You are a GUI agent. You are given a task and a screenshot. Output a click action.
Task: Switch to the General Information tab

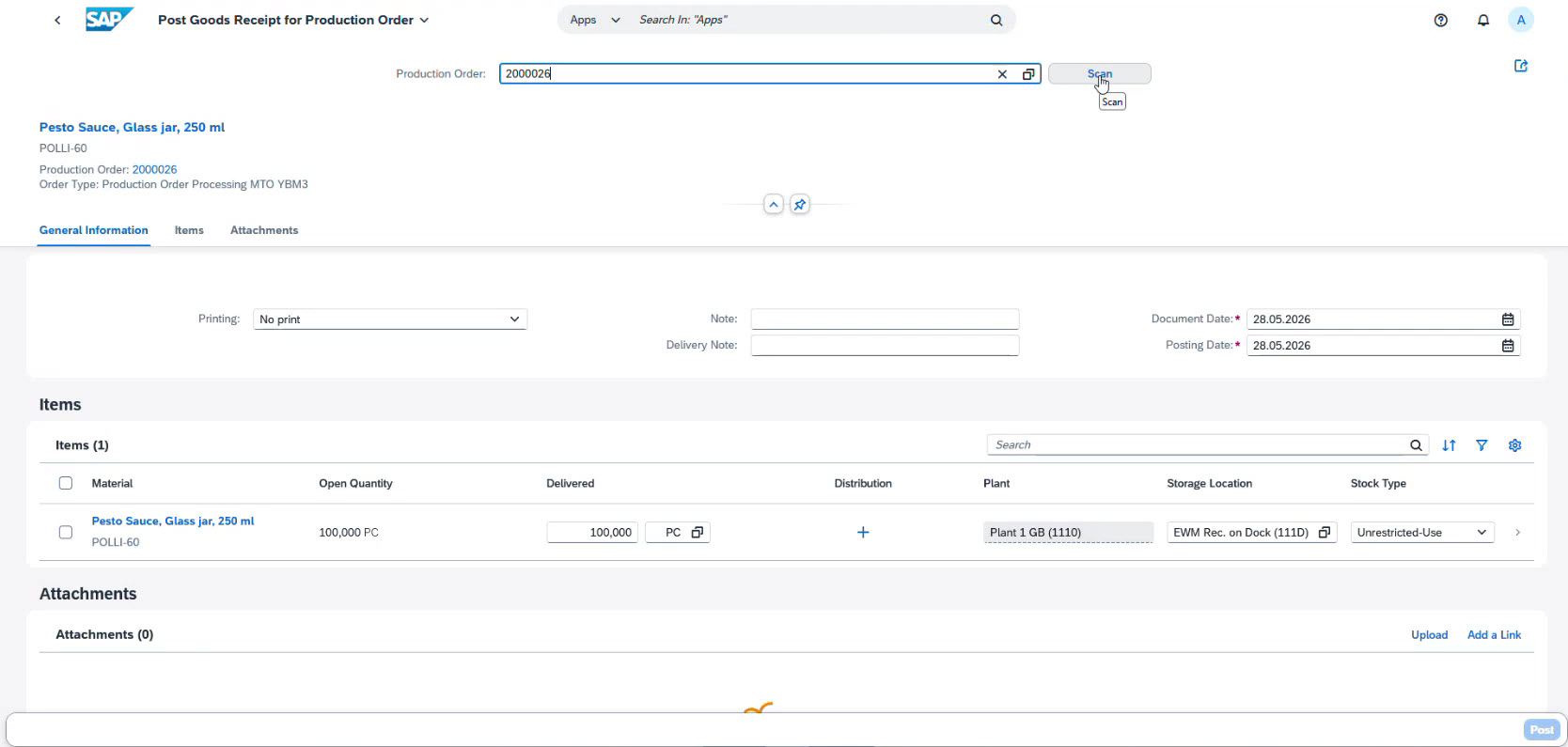point(94,230)
